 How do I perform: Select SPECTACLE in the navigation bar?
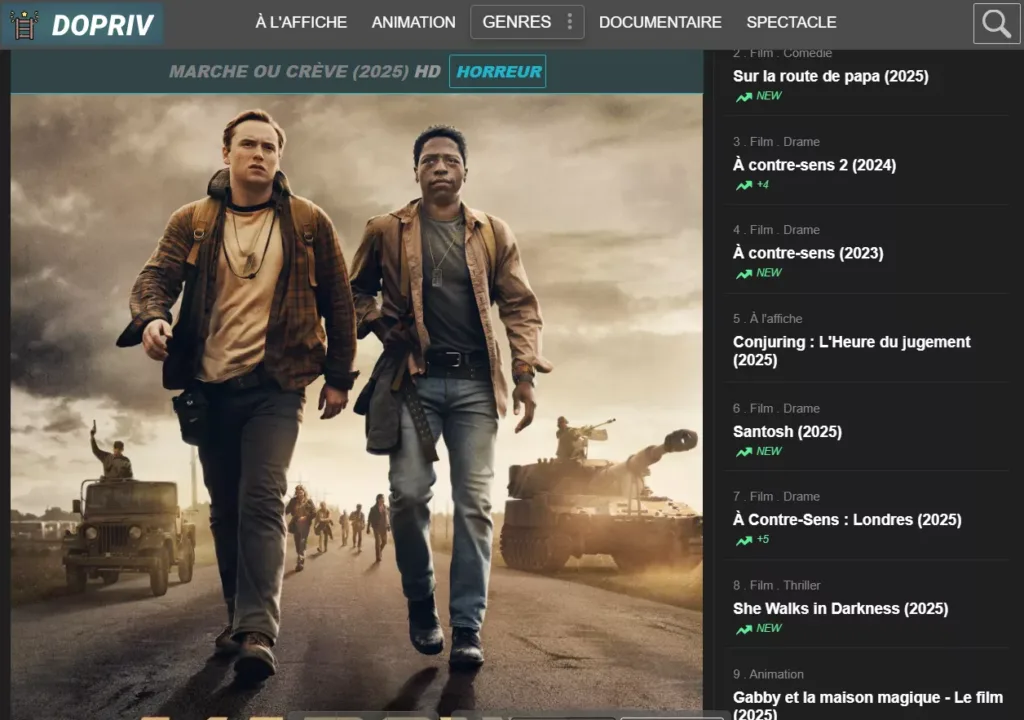(x=791, y=22)
